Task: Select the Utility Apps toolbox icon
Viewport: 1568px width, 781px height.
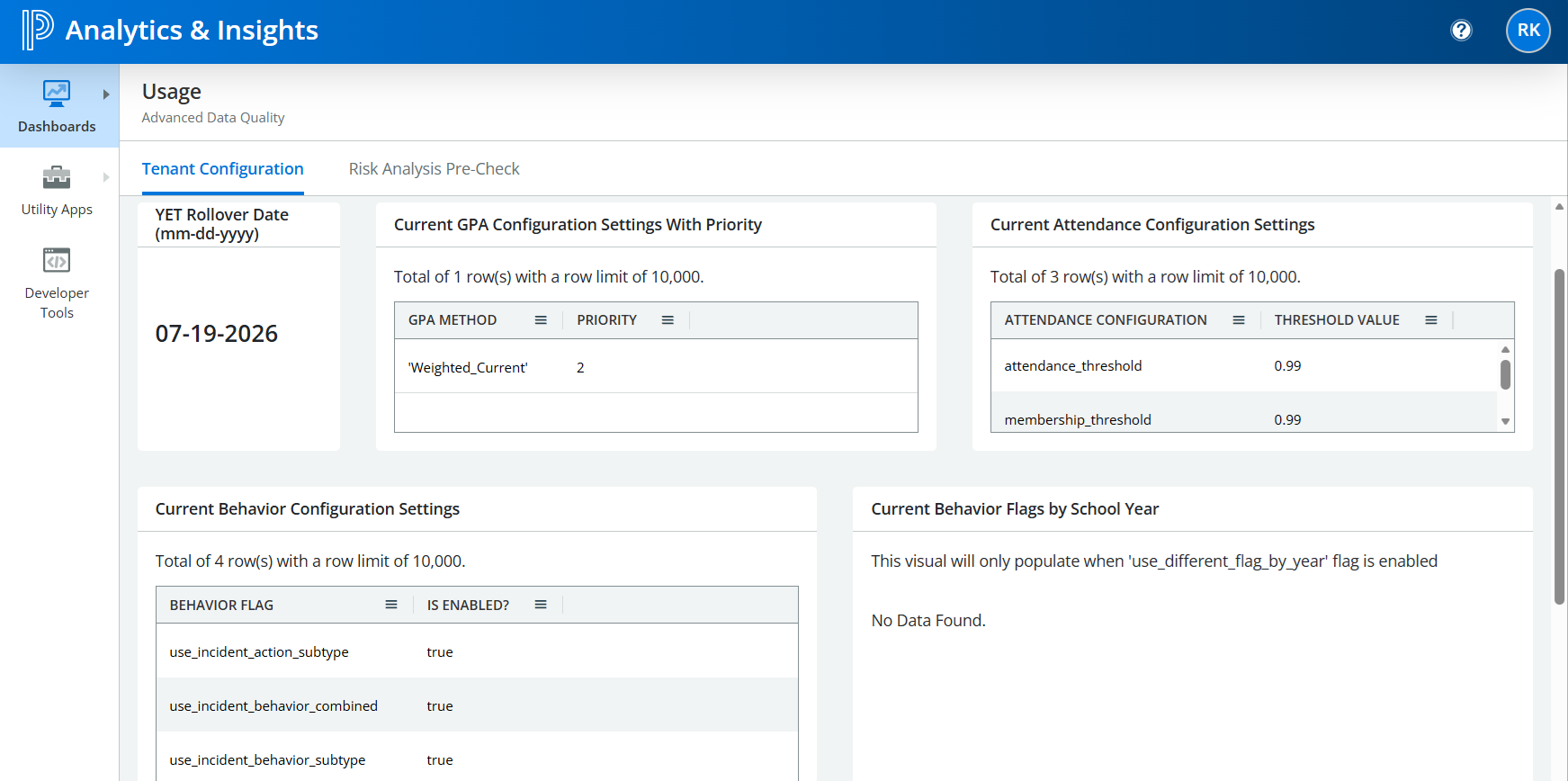Action: click(x=57, y=177)
